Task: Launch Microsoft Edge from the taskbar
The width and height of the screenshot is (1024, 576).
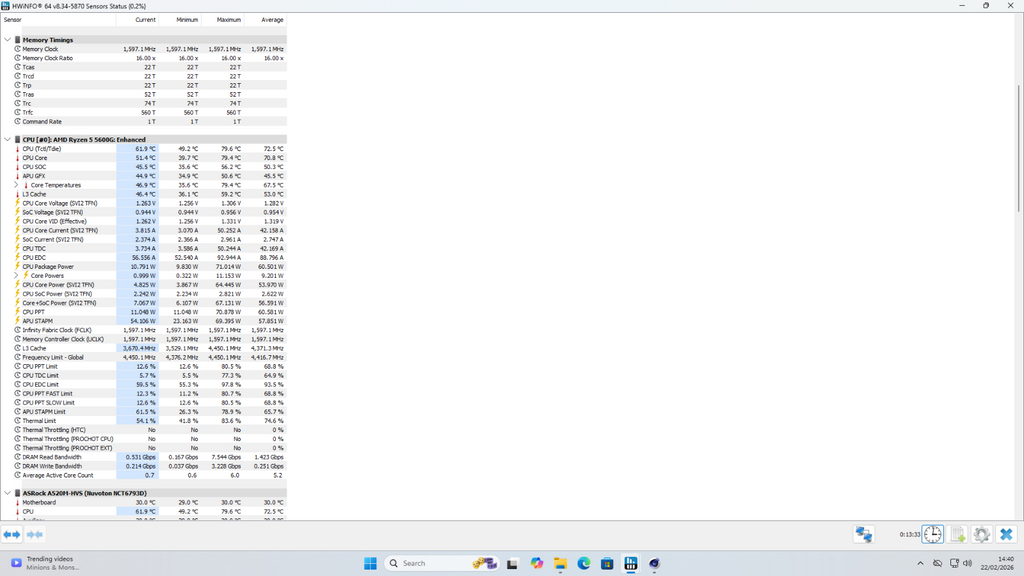Action: [584, 563]
